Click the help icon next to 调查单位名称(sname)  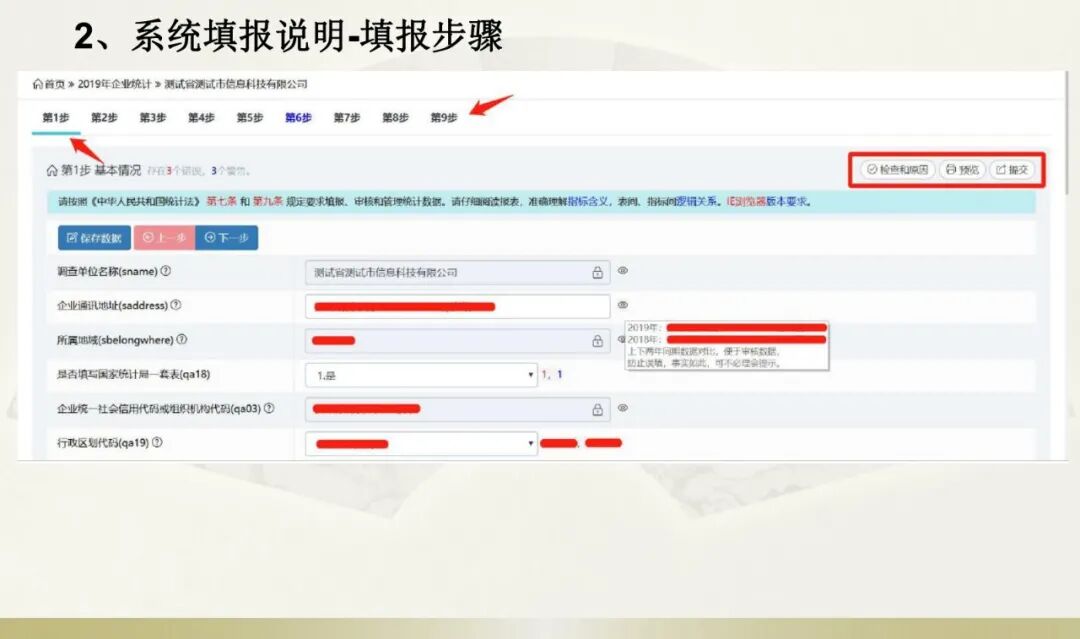pyautogui.click(x=165, y=271)
